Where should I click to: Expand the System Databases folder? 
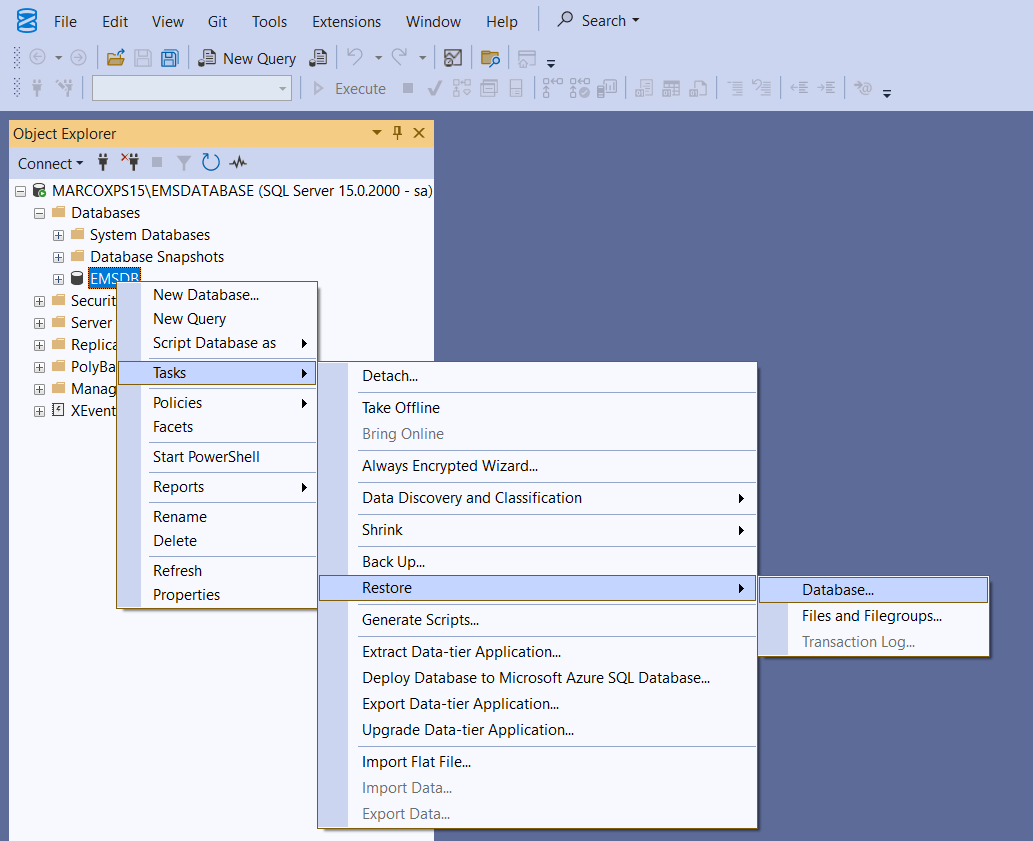coord(58,235)
